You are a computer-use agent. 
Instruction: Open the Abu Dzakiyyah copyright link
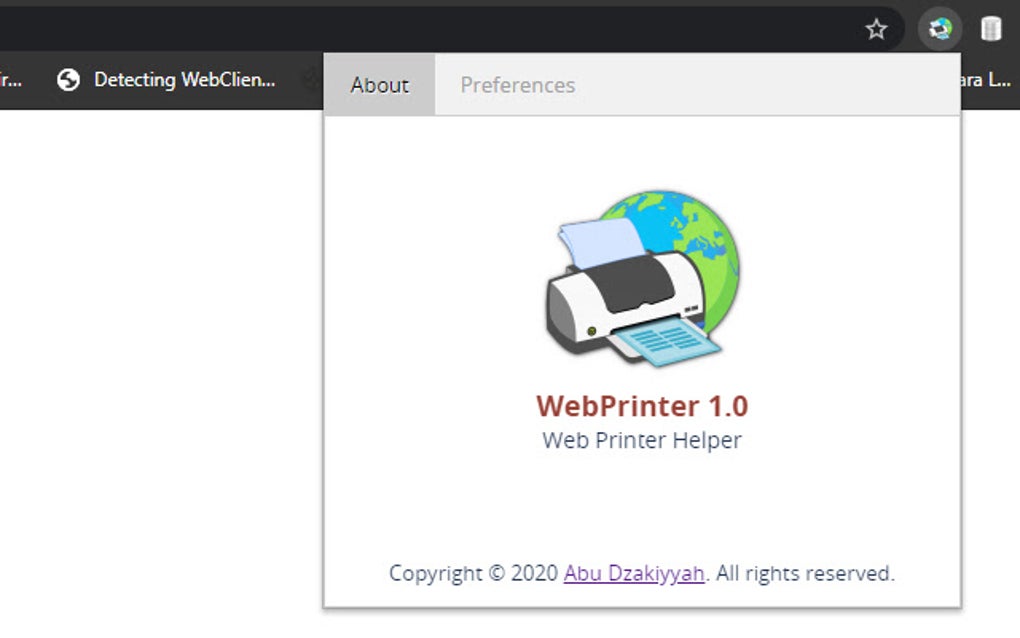click(633, 573)
